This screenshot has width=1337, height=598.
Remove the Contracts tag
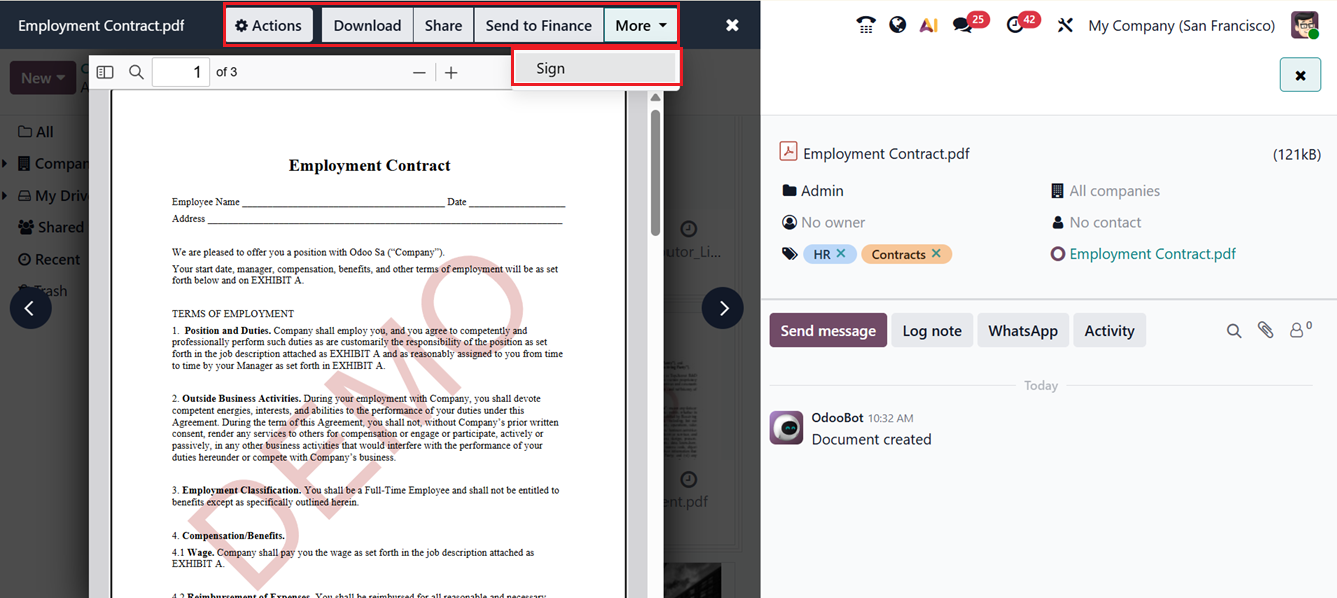(x=936, y=254)
